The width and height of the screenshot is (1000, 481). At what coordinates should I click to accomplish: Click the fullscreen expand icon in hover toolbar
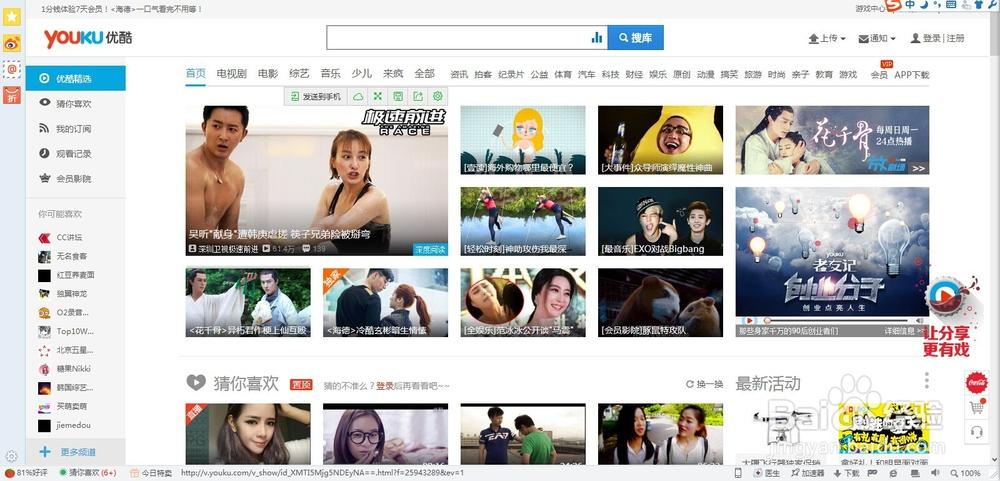pos(378,96)
